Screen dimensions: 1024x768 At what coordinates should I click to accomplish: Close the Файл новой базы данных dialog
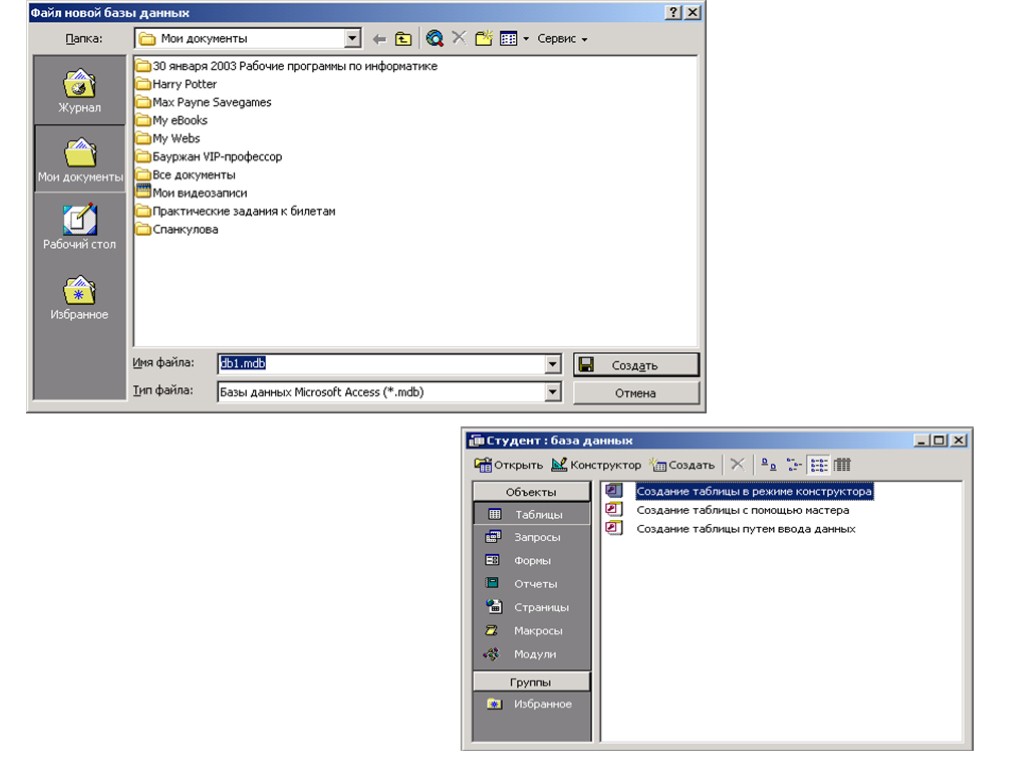693,12
